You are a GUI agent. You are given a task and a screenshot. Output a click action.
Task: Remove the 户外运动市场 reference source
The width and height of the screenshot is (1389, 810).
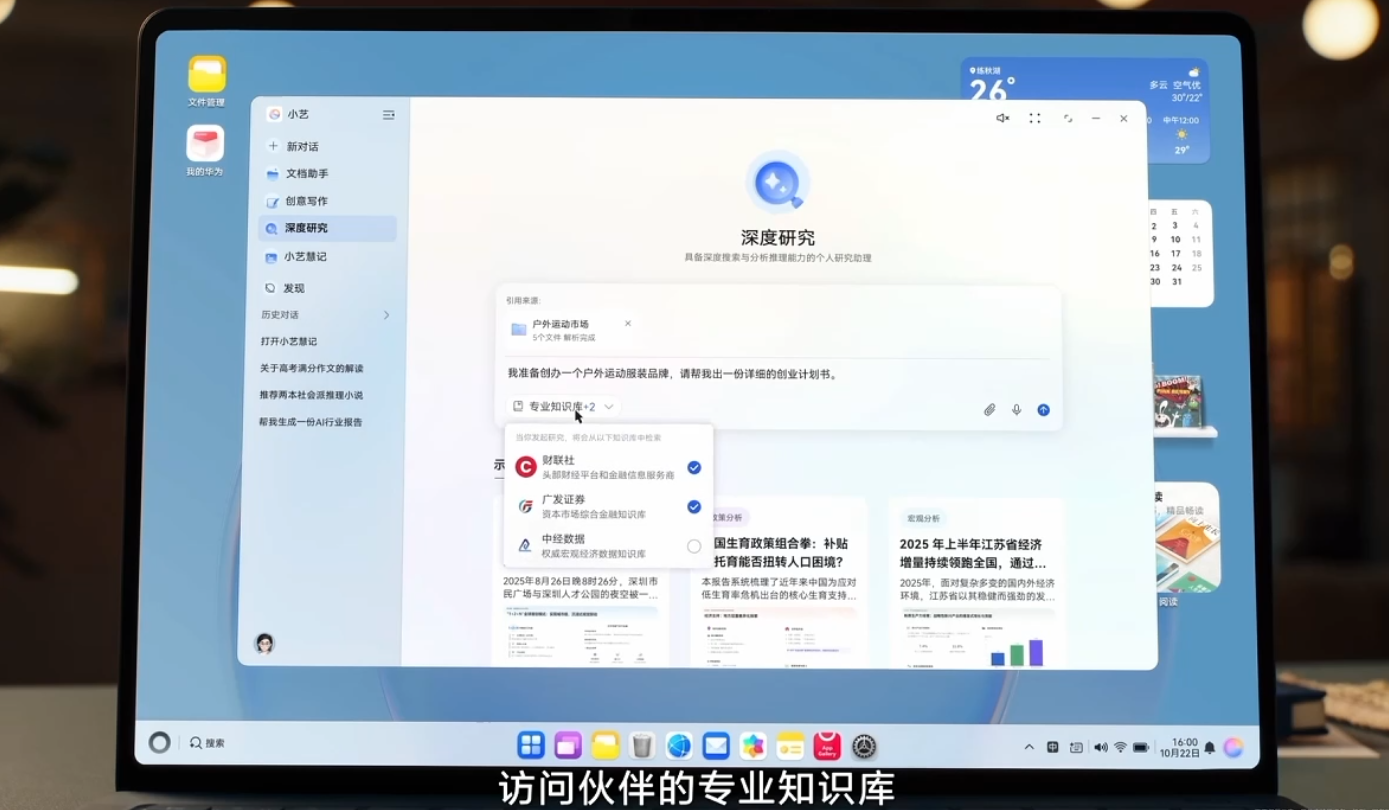[x=628, y=323]
